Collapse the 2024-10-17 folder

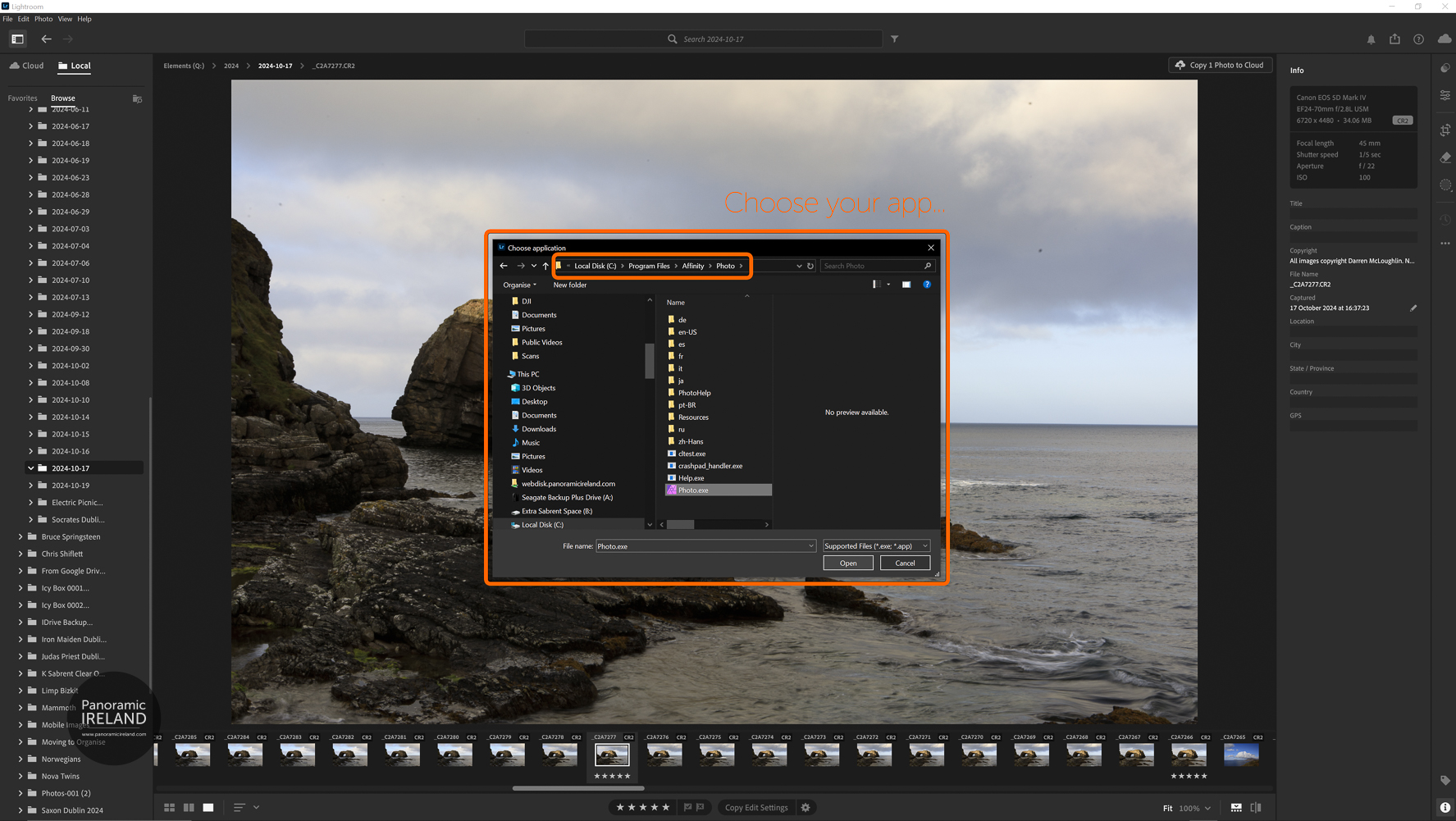pyautogui.click(x=31, y=468)
